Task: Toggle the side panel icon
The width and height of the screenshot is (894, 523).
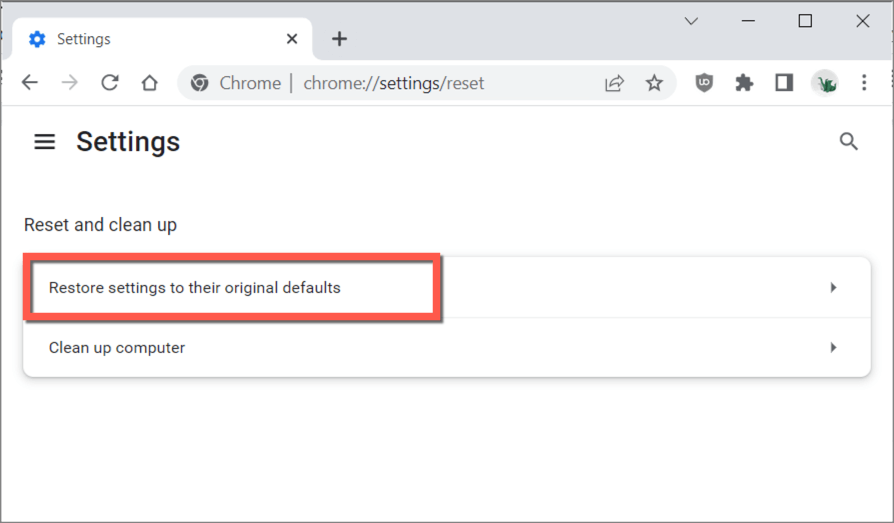Action: pos(784,83)
